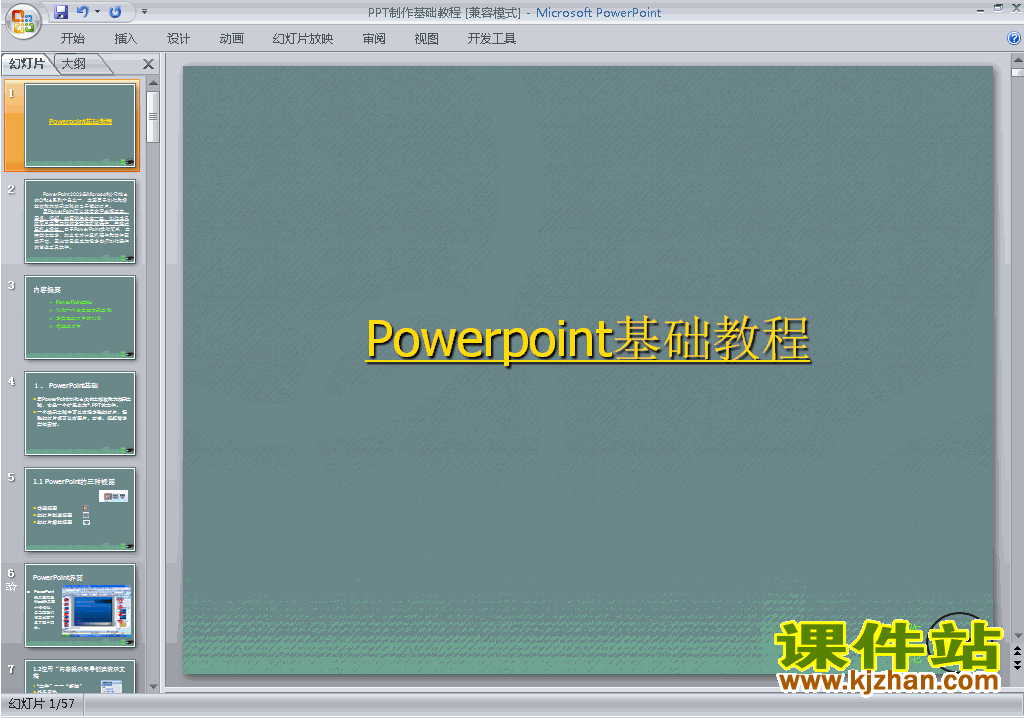
Task: Click the slide editor scroll down arrow
Action: click(1017, 635)
